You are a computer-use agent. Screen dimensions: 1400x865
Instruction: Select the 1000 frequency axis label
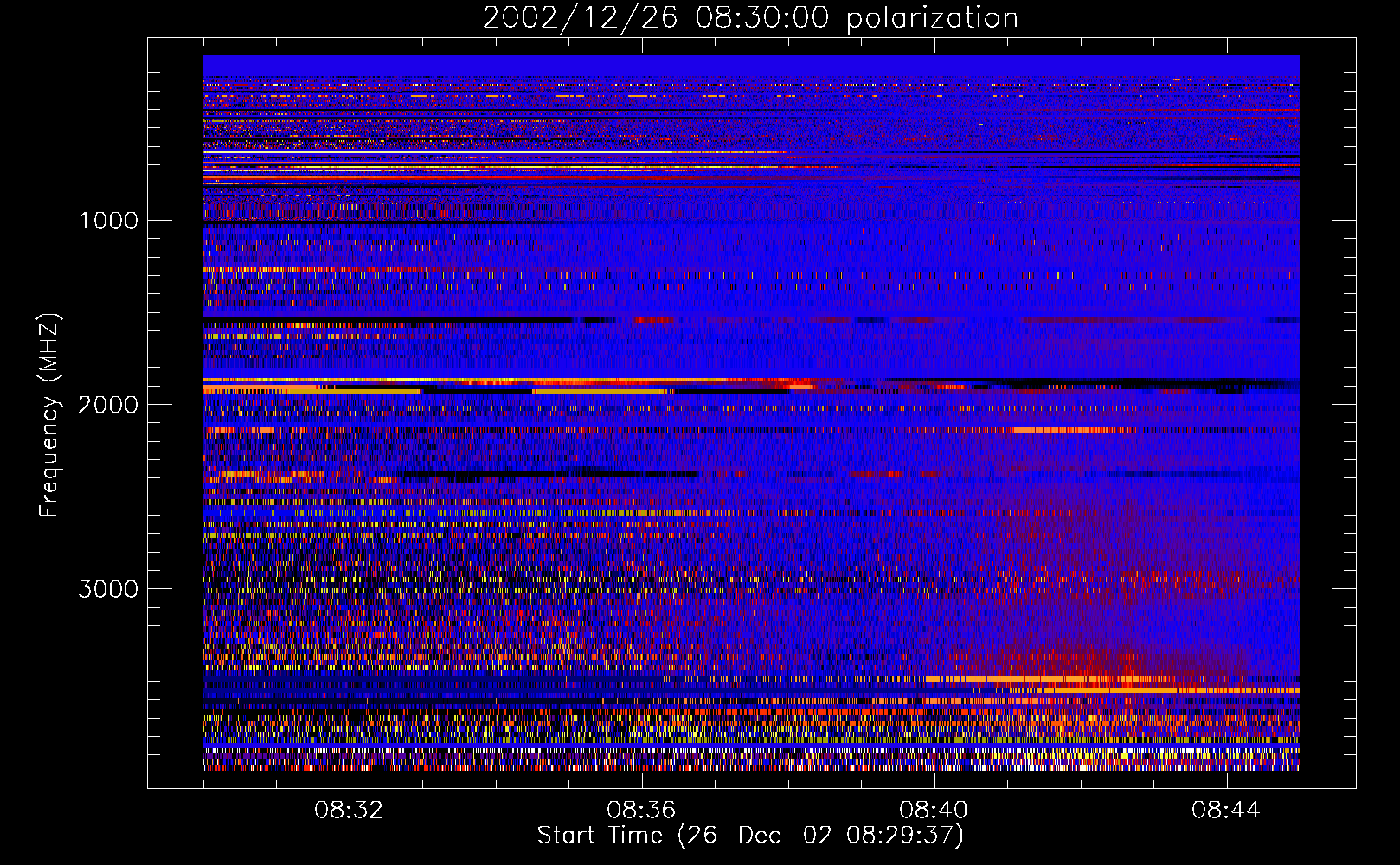(x=108, y=221)
